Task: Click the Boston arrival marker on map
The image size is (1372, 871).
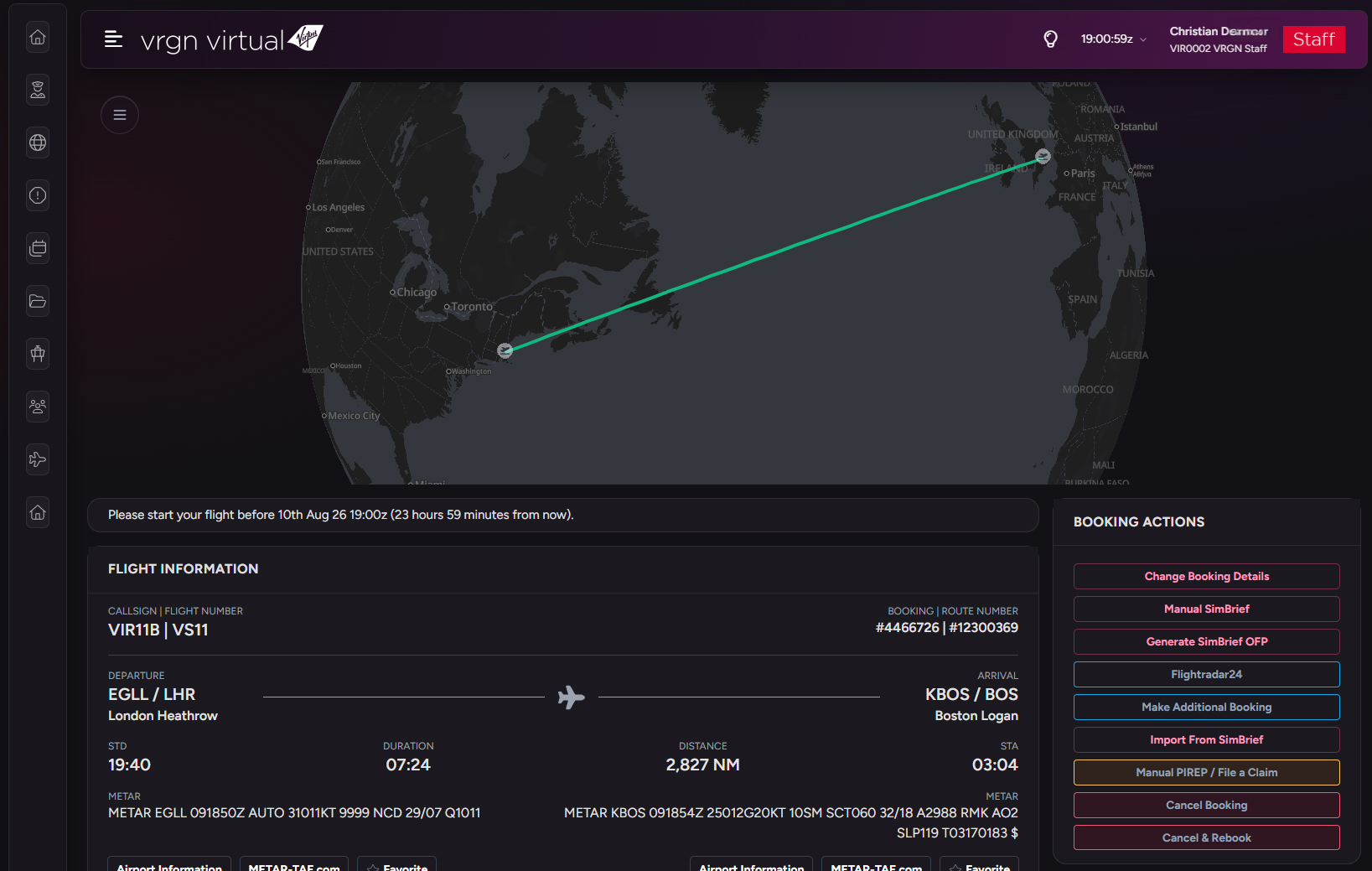Action: coord(505,350)
